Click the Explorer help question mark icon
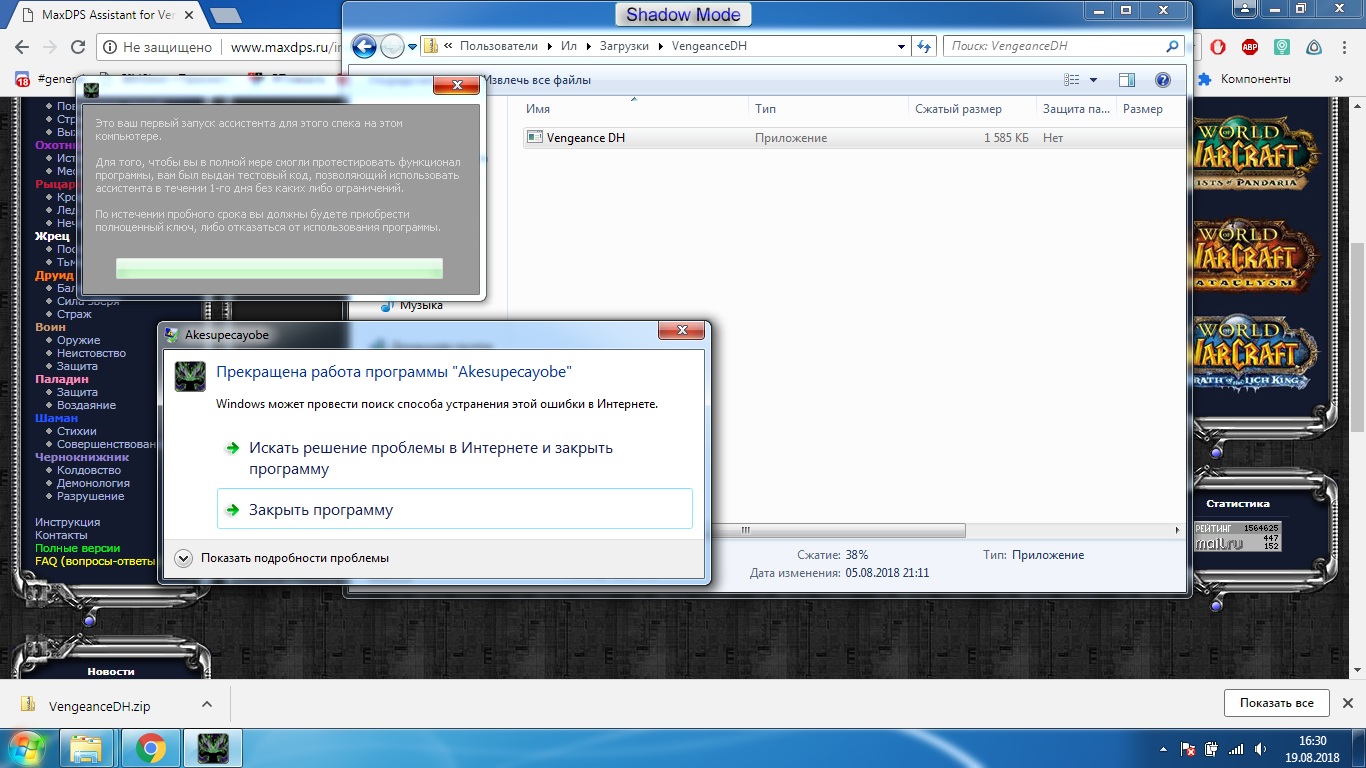The width and height of the screenshot is (1366, 768). click(x=1162, y=80)
